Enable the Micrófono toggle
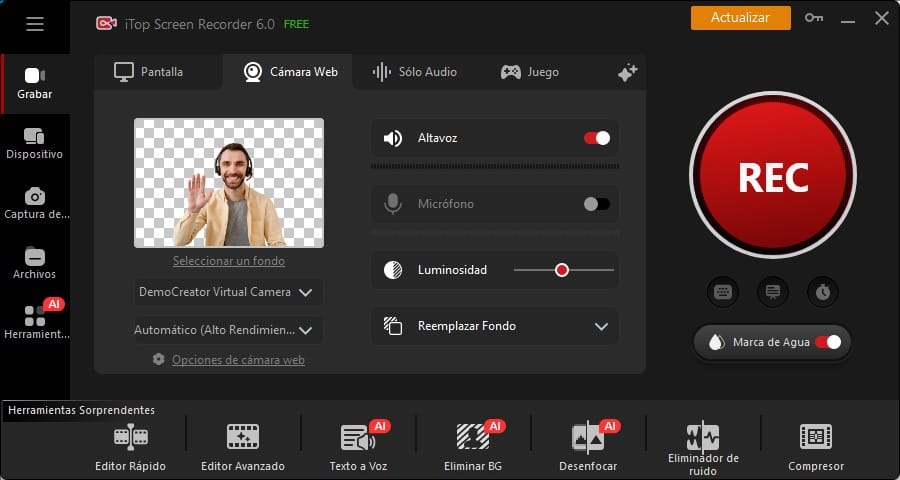The image size is (900, 480). pos(596,204)
